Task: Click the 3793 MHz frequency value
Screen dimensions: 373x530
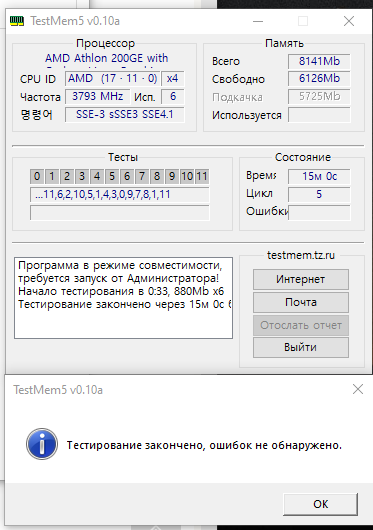Action: [x=97, y=96]
